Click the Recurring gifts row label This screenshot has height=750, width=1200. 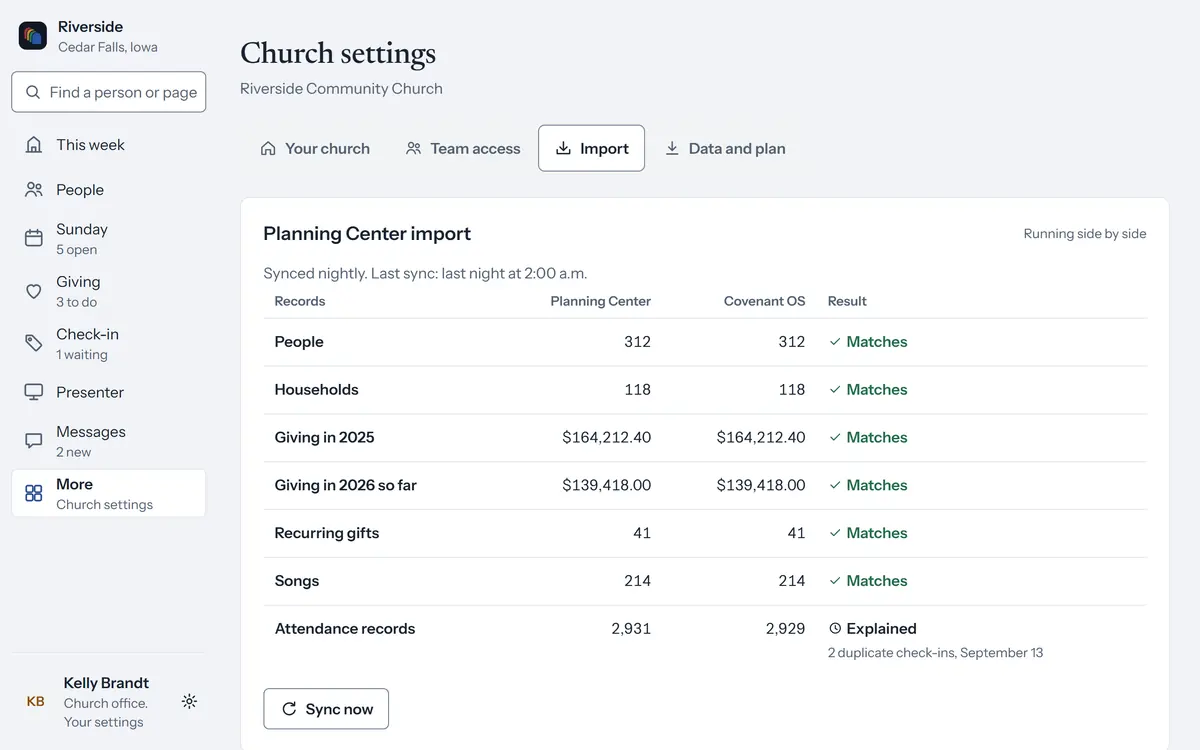(327, 533)
